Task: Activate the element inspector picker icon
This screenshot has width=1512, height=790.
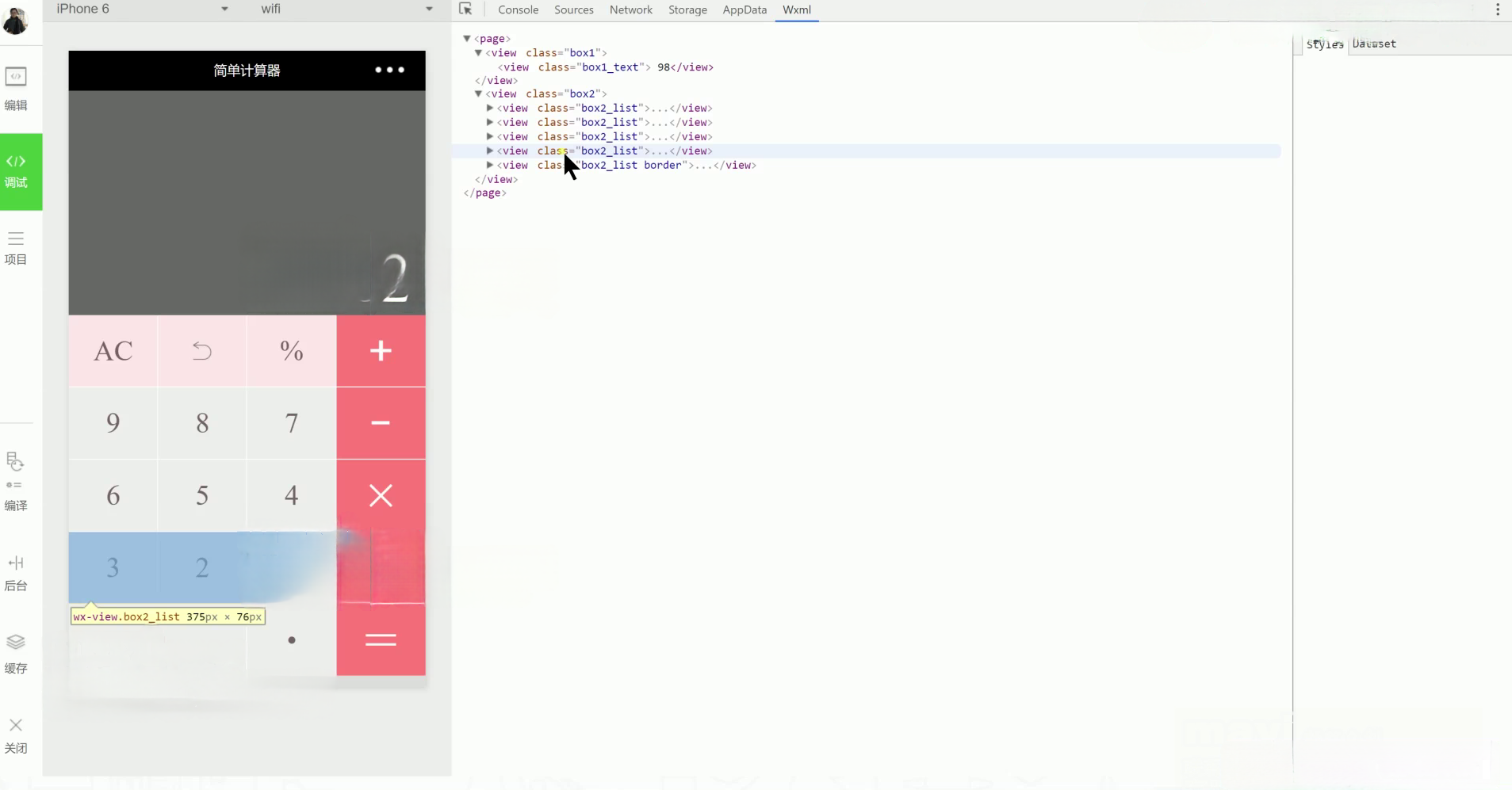Action: click(465, 10)
